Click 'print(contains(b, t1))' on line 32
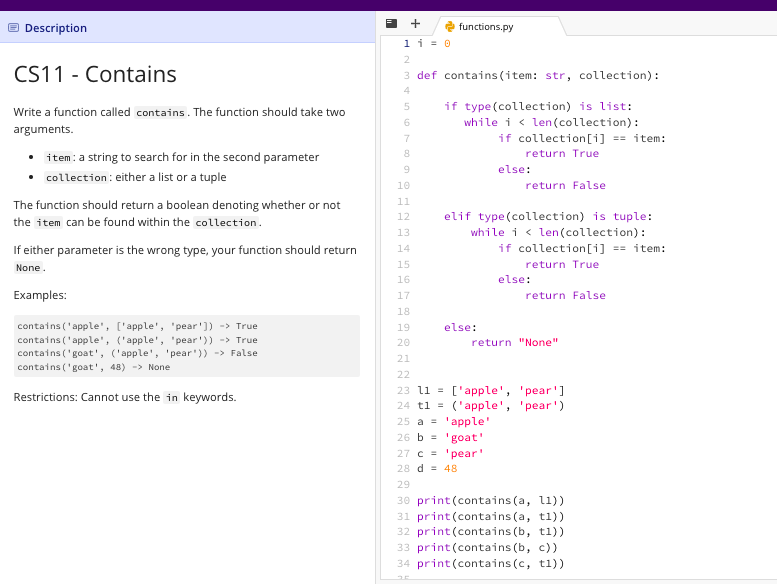 (x=491, y=531)
